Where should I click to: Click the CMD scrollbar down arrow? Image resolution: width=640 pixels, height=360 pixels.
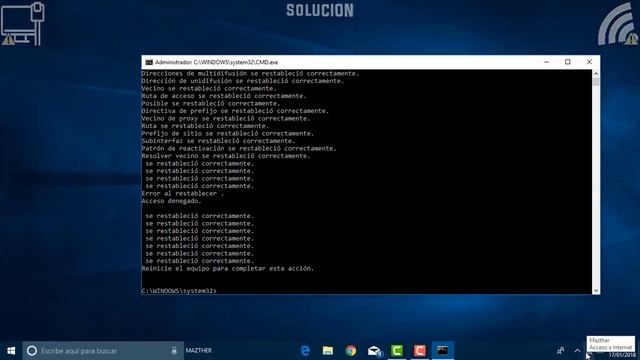tap(596, 290)
